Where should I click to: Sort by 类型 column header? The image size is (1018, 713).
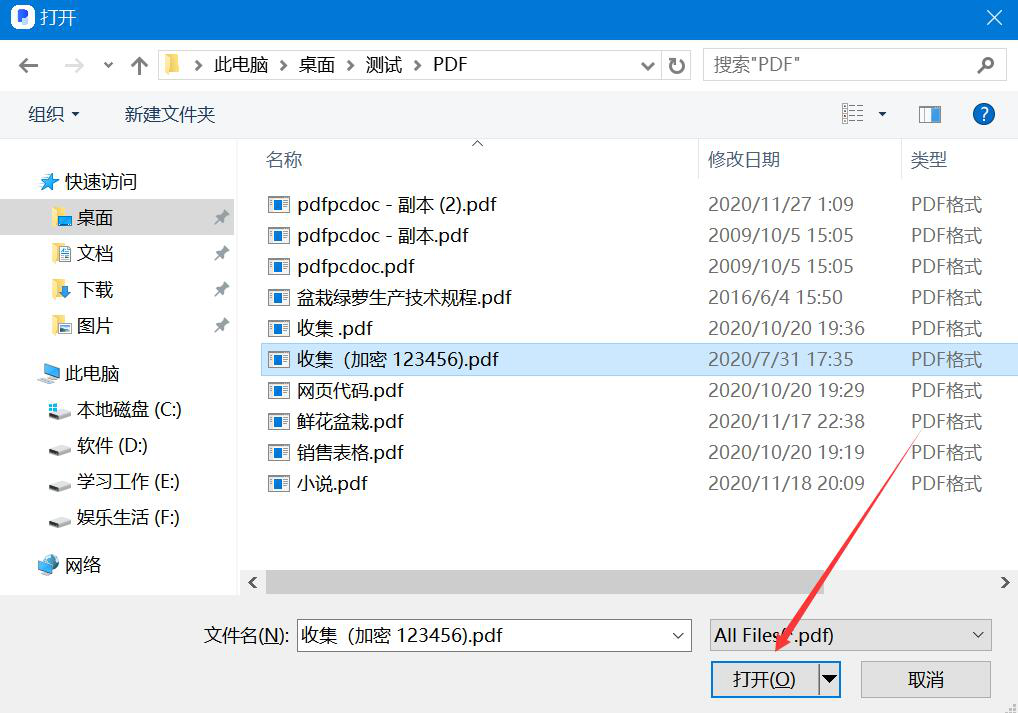tap(928, 160)
